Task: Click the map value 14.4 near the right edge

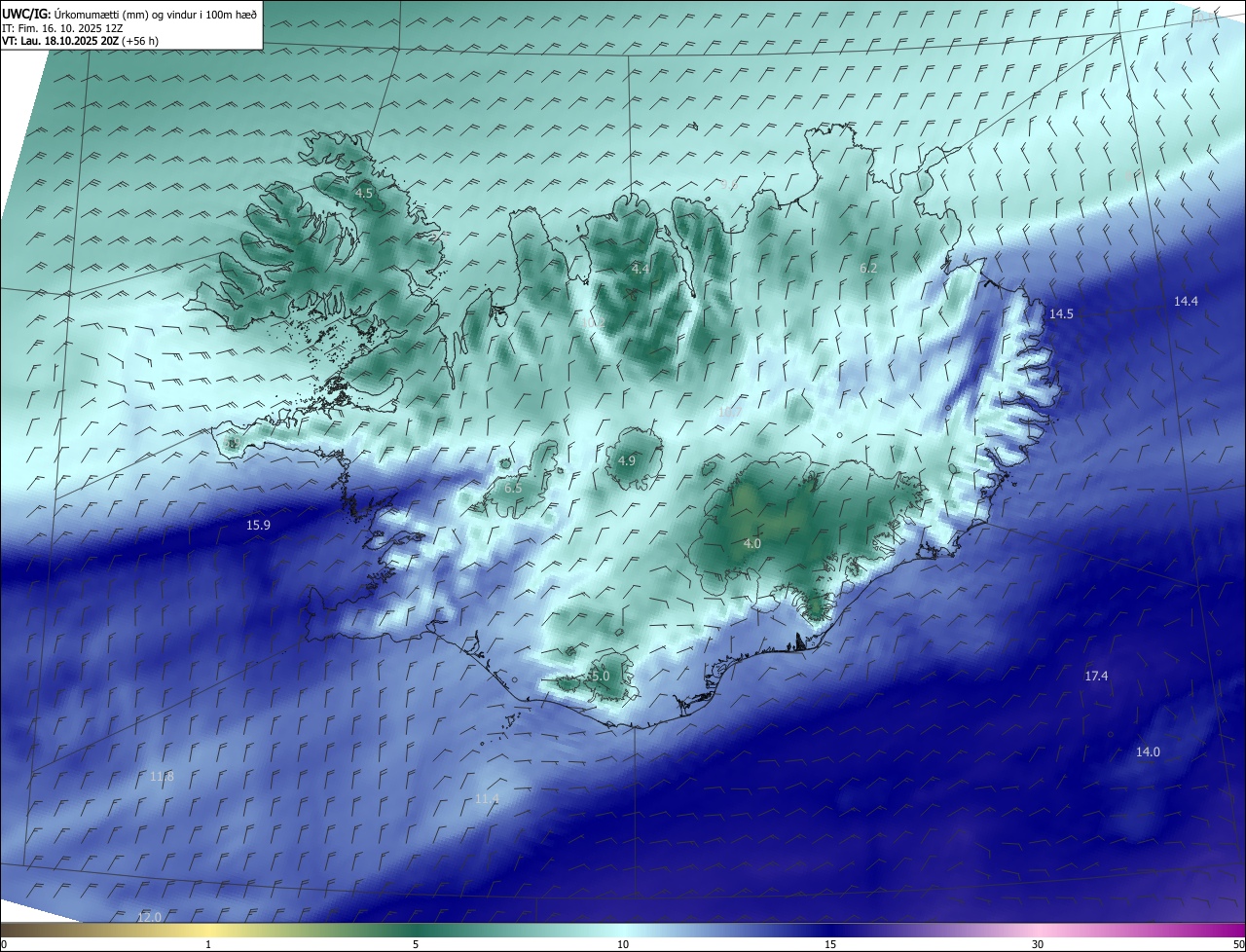Action: (1186, 301)
